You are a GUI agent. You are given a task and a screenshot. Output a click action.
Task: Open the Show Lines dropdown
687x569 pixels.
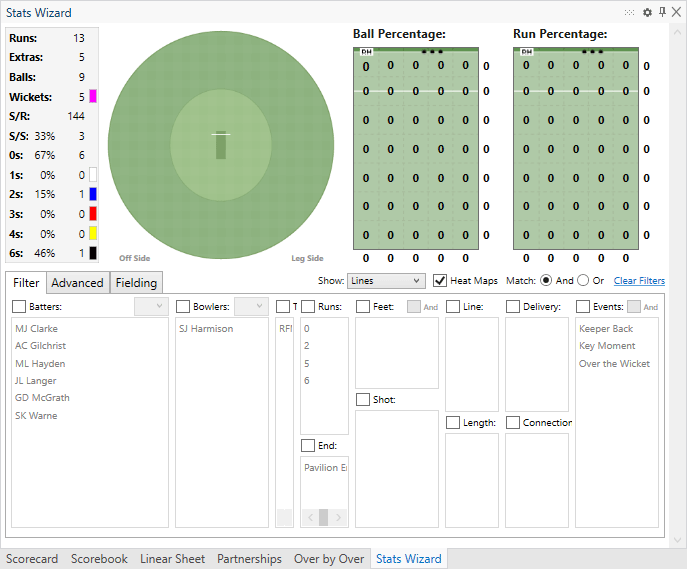(x=386, y=281)
